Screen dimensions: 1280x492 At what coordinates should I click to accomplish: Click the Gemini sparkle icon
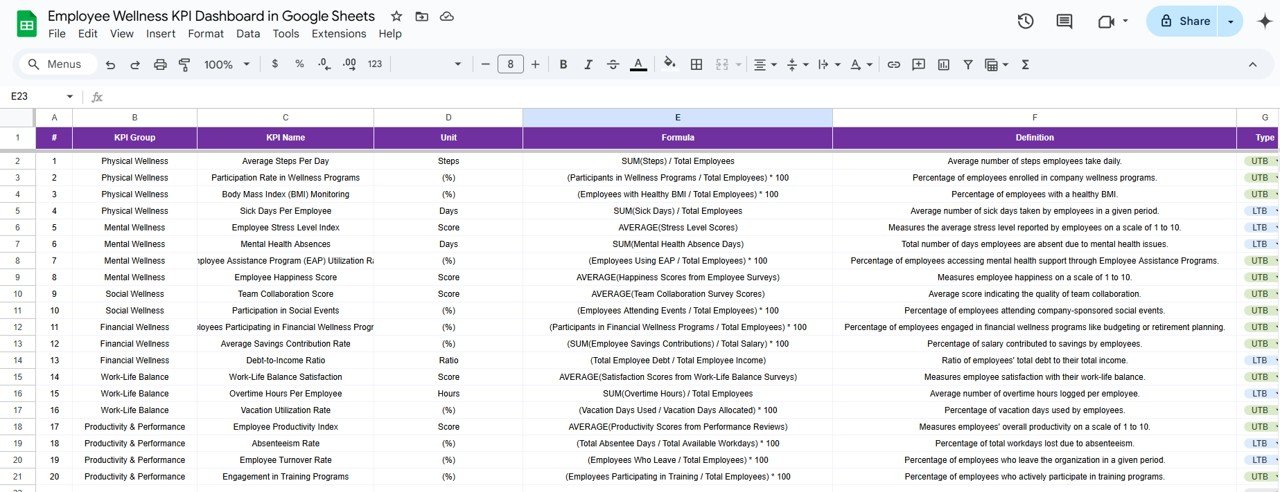click(1264, 21)
